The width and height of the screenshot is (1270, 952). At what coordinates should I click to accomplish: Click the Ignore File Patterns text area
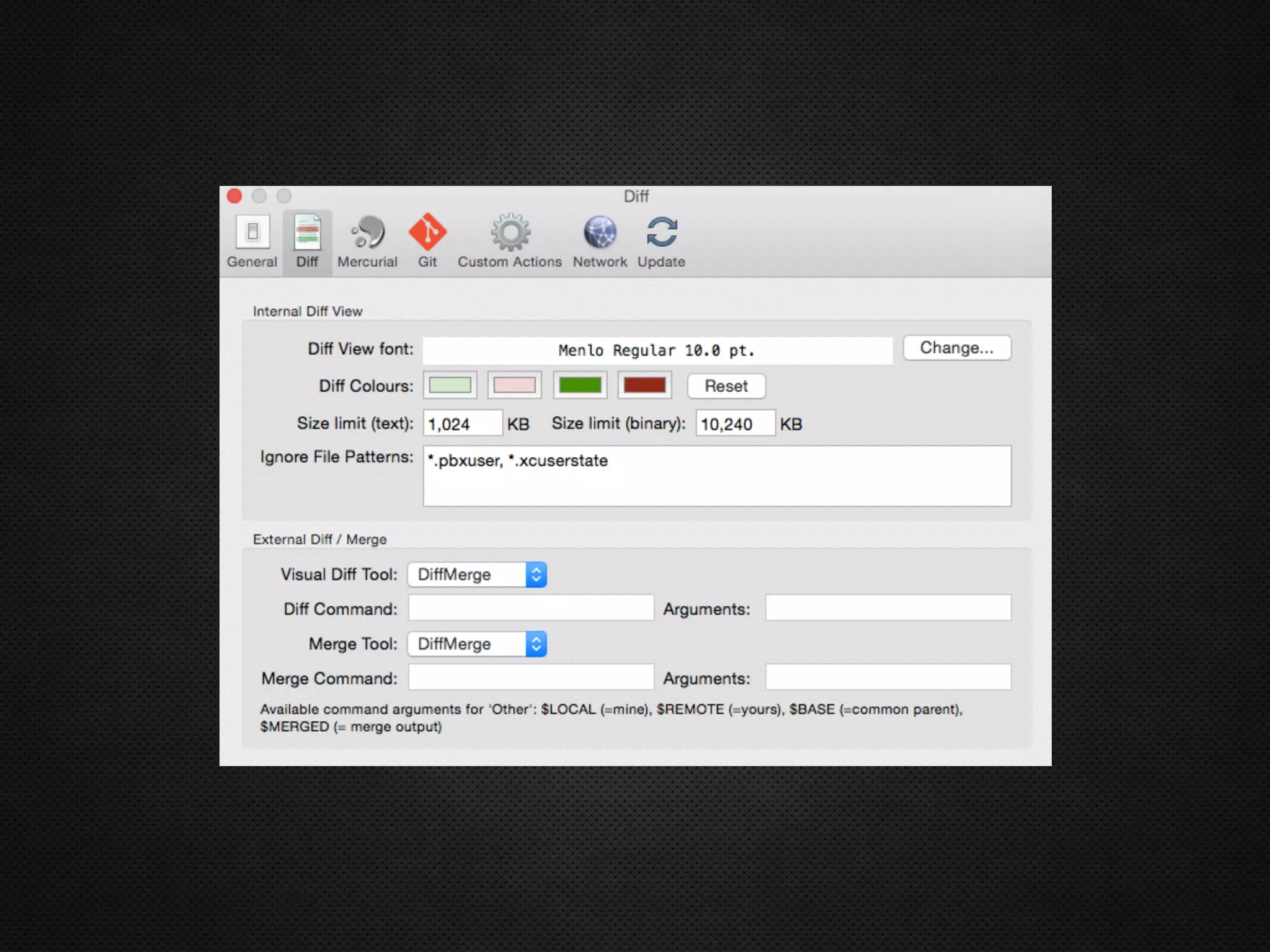pos(717,476)
